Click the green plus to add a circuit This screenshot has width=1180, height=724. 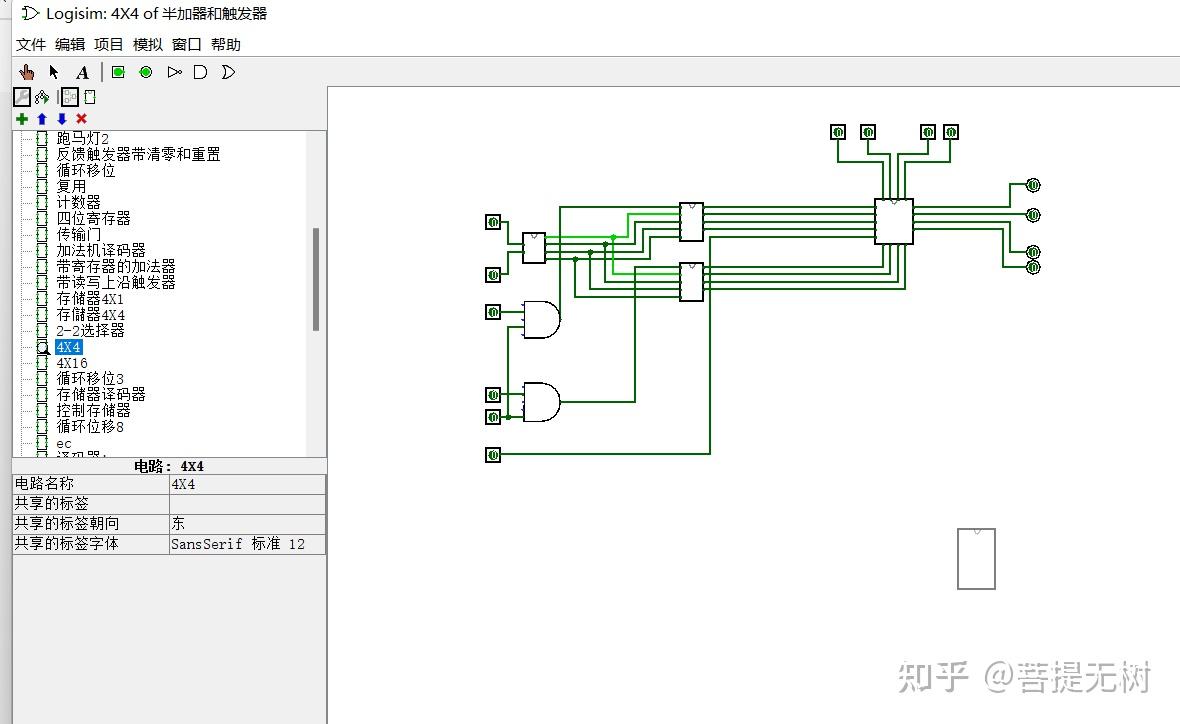[x=21, y=119]
